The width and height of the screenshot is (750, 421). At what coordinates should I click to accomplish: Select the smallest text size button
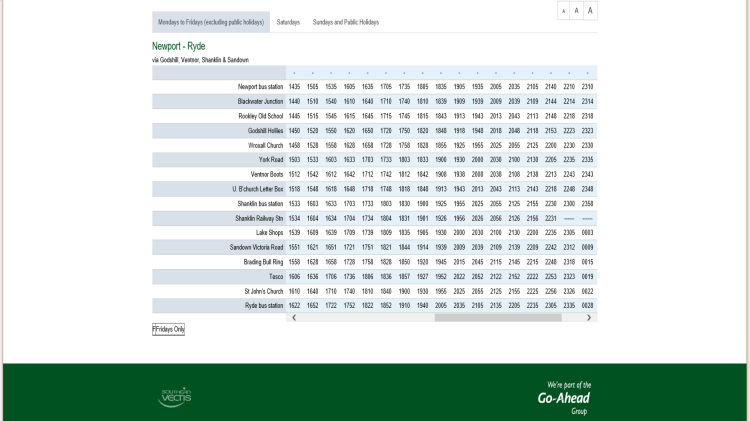click(x=564, y=11)
